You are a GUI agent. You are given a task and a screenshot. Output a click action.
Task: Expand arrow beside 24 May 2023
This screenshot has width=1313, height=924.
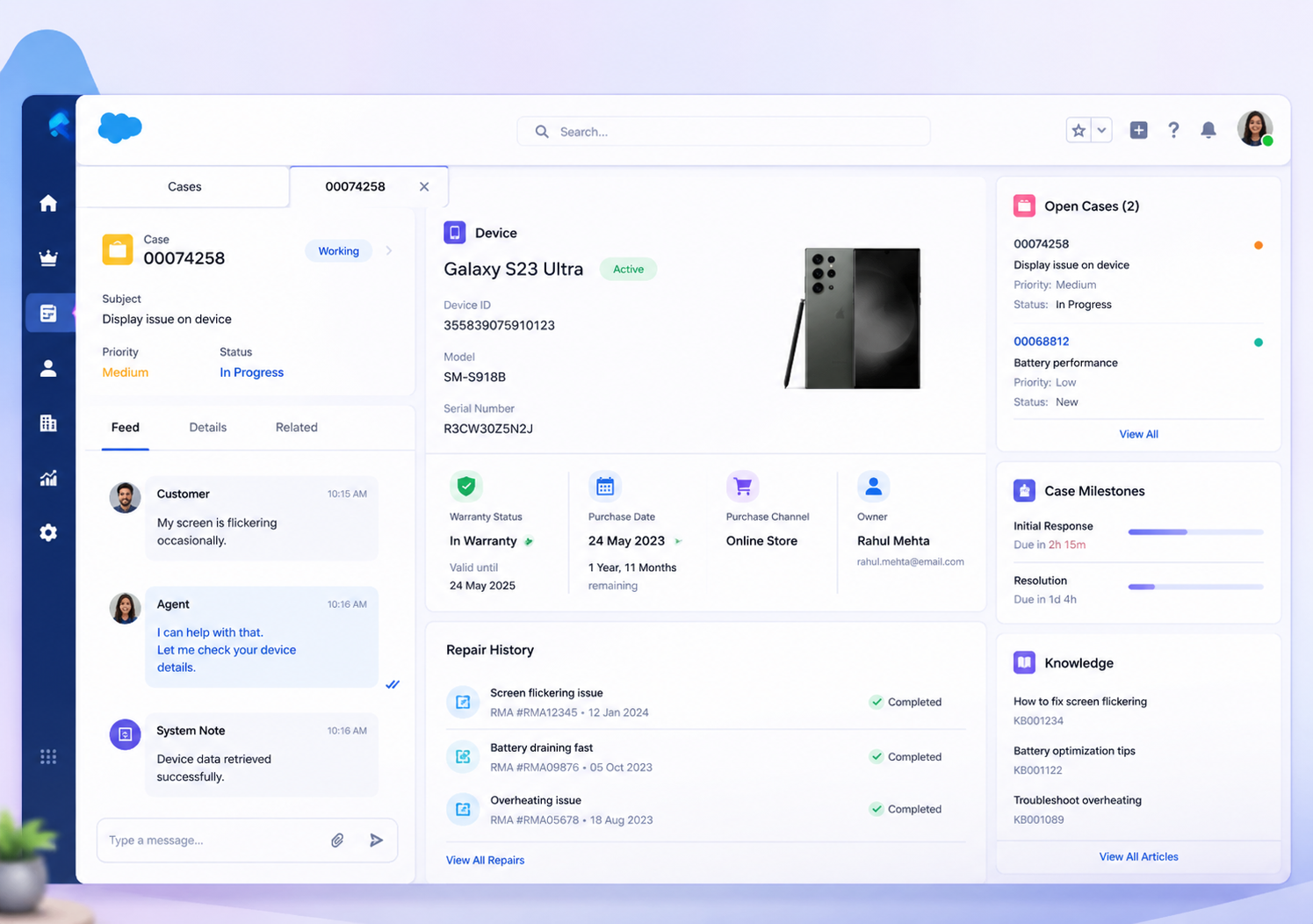[x=678, y=542]
